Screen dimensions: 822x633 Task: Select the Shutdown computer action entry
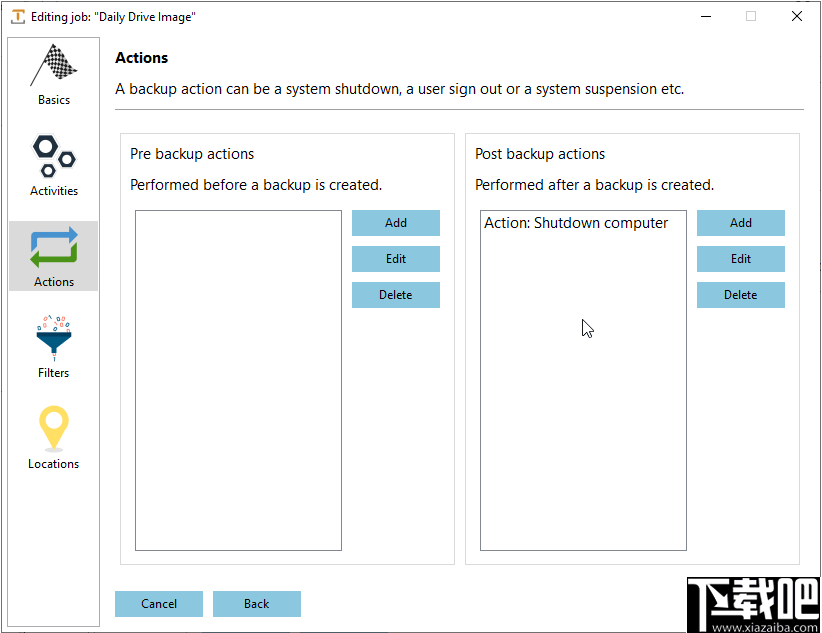(576, 223)
